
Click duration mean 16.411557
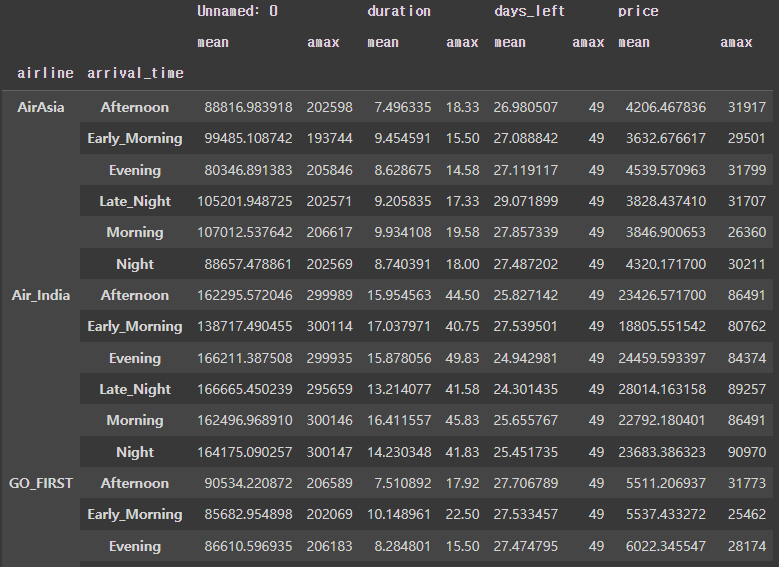(x=399, y=420)
